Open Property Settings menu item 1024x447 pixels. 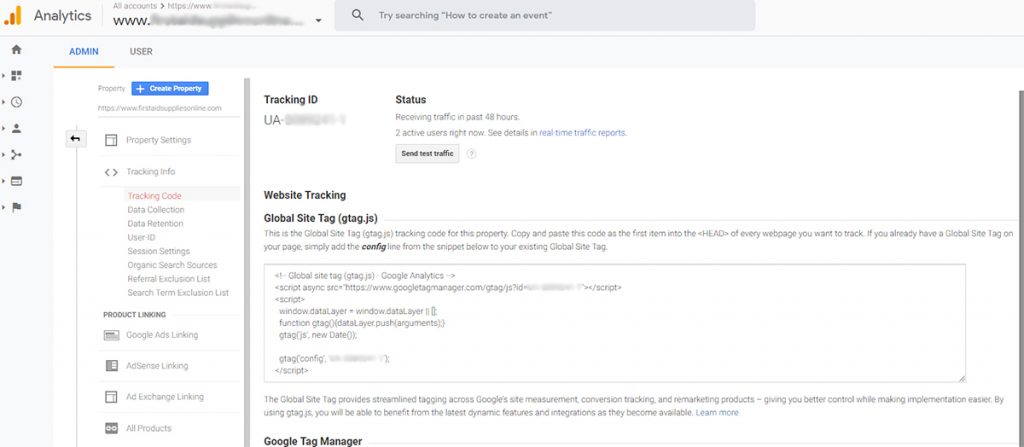(x=159, y=140)
